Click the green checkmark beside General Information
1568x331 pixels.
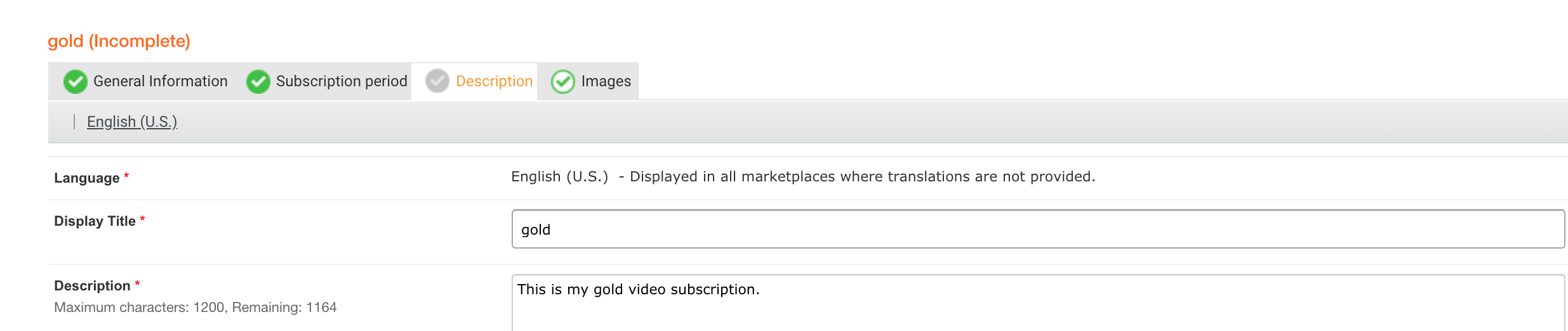click(x=76, y=81)
